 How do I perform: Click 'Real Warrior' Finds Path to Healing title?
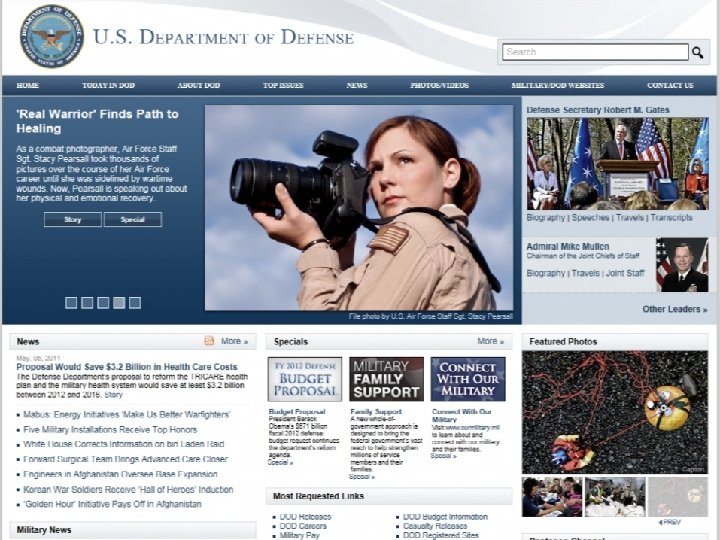[97, 121]
